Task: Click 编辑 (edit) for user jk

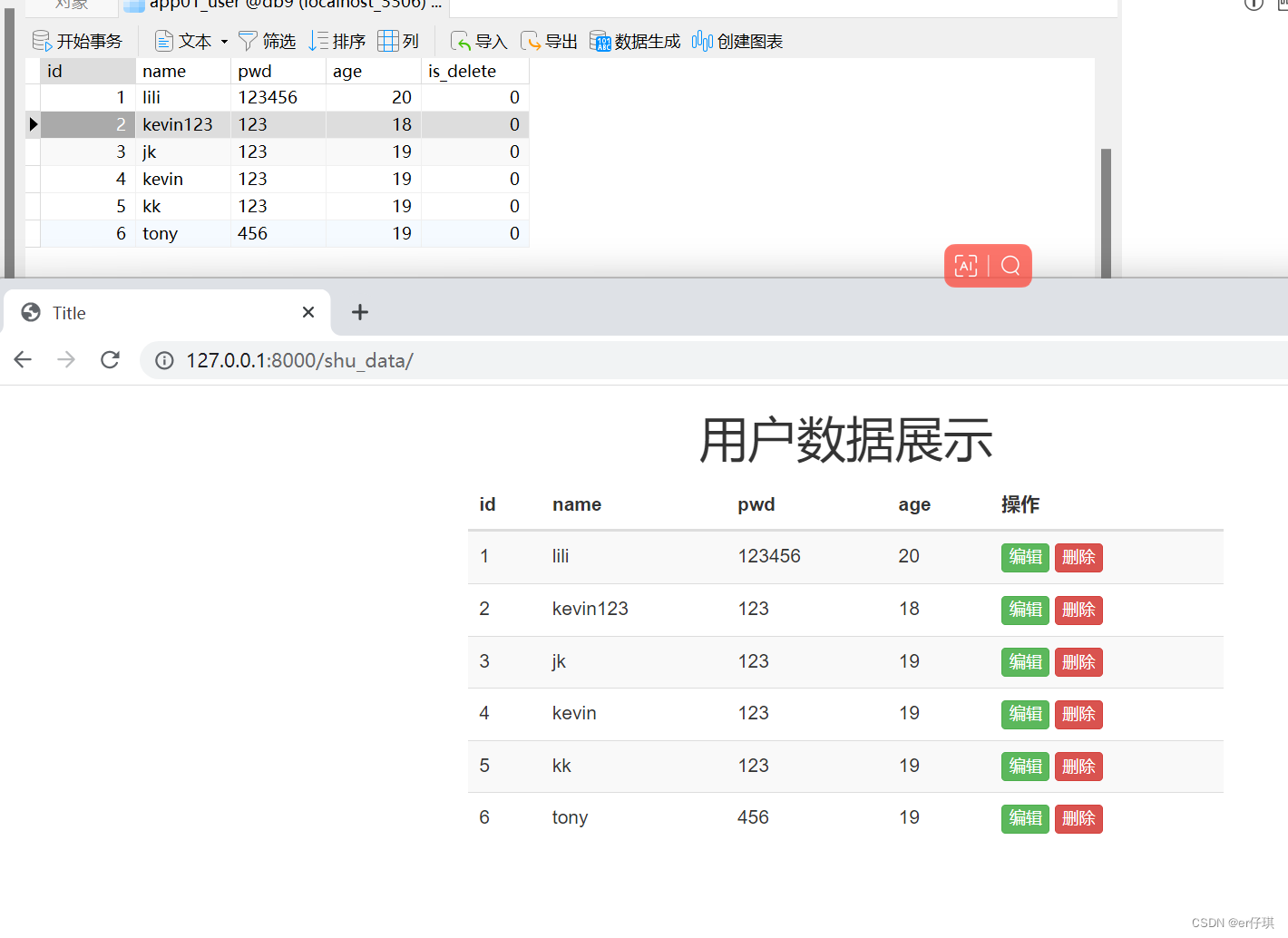Action: click(1025, 662)
